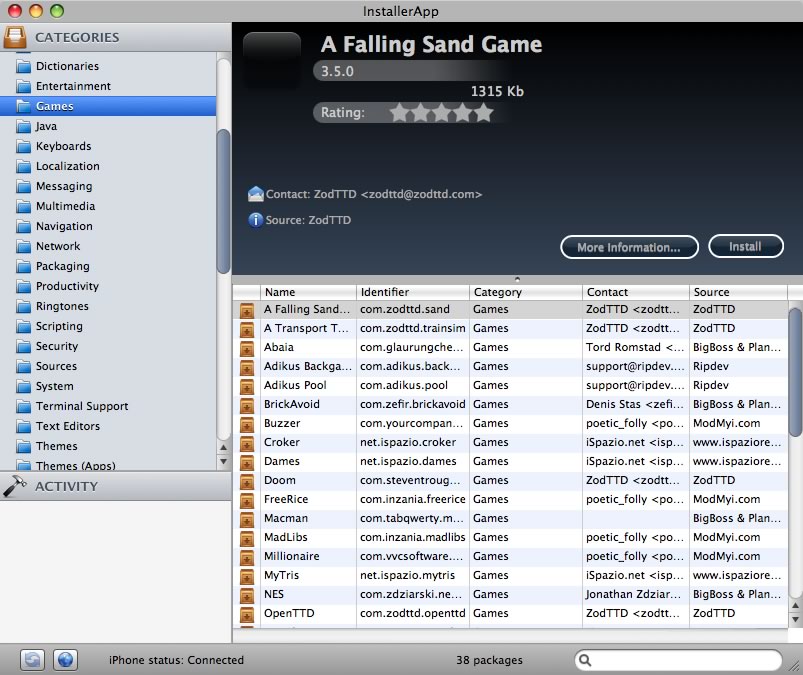The image size is (803, 675).
Task: Click the package icon for A Falling Sand
Action: coord(247,310)
